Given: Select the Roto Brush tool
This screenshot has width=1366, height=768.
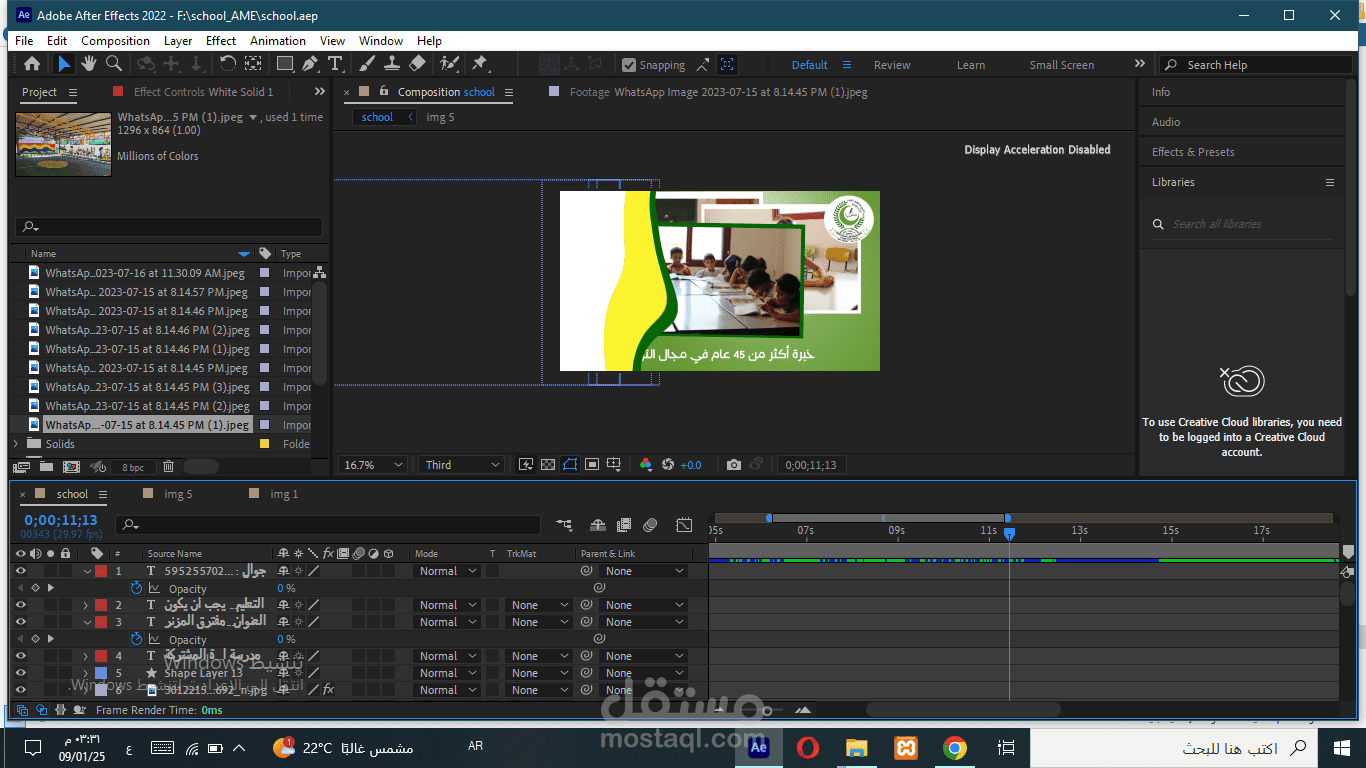Looking at the screenshot, I should point(448,64).
